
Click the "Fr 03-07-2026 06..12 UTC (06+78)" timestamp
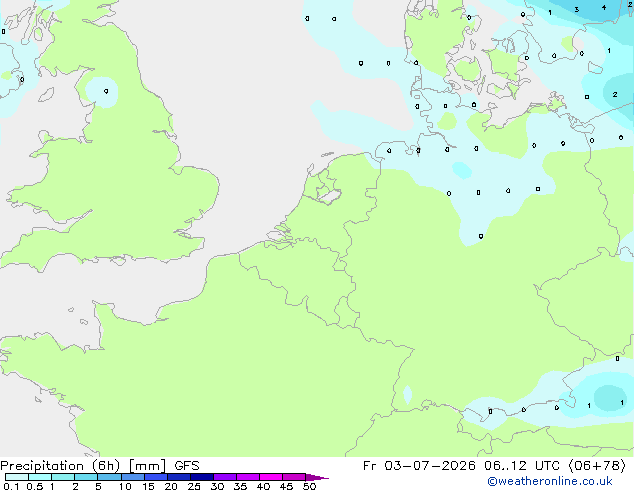(x=494, y=466)
